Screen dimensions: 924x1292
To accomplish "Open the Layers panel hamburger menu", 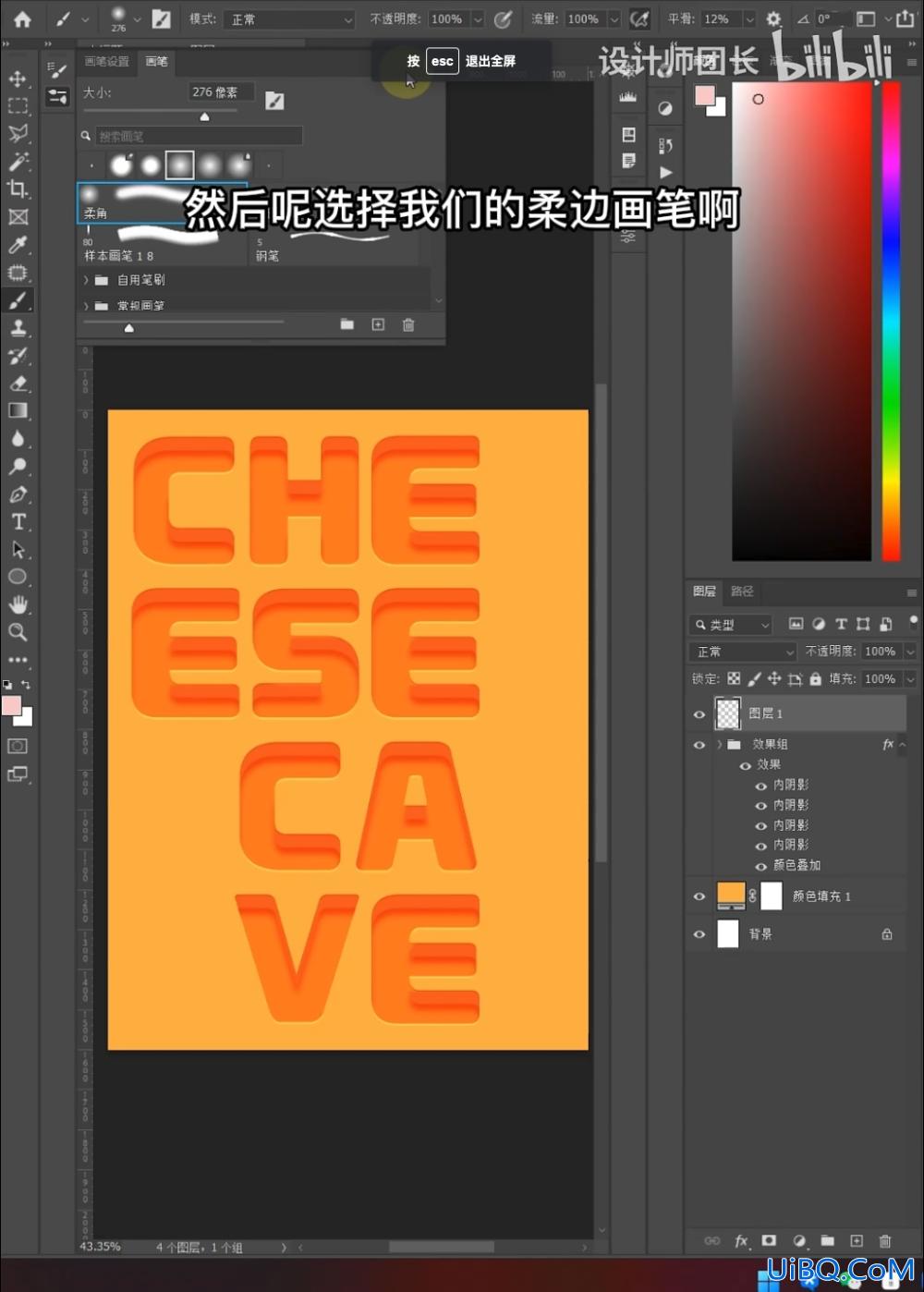I will coord(911,592).
